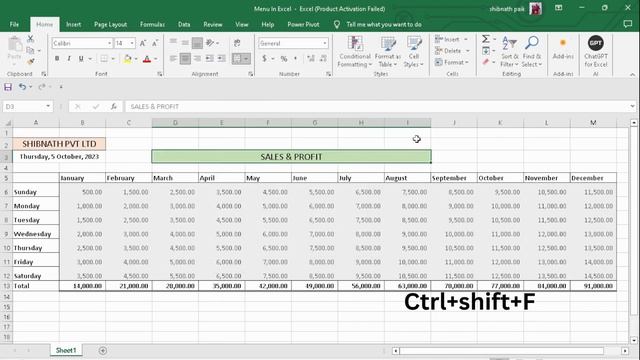Expand the Merge & Center dropdown arrow

(246, 59)
